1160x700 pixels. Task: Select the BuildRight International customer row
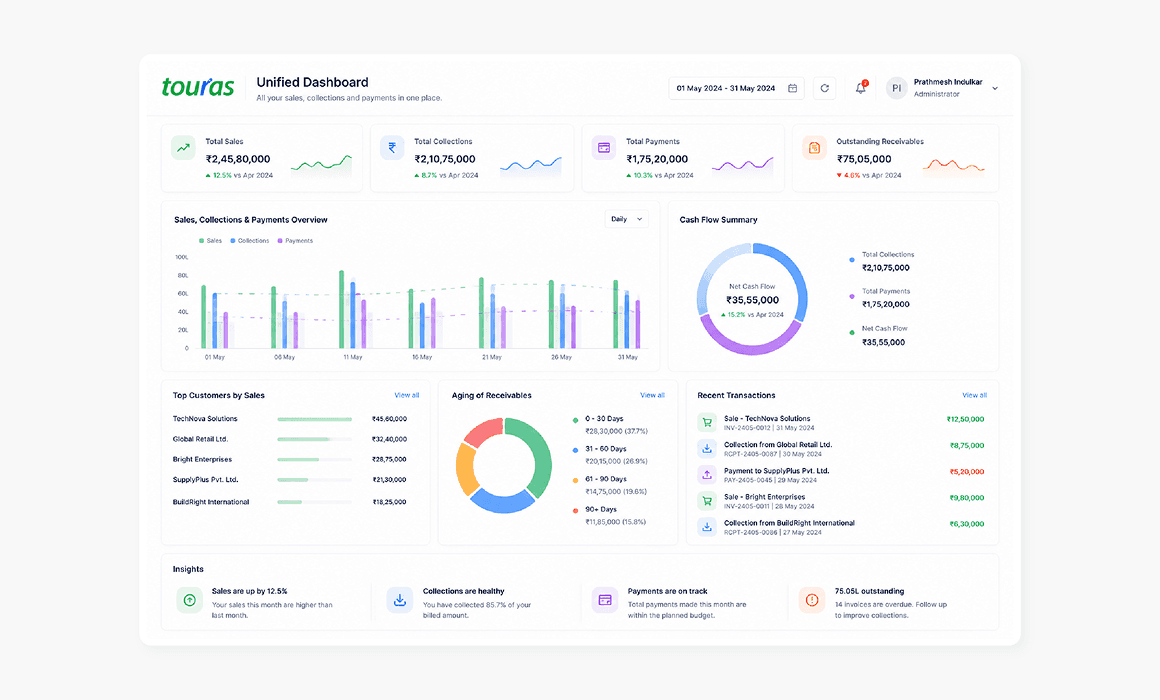pyautogui.click(x=290, y=502)
